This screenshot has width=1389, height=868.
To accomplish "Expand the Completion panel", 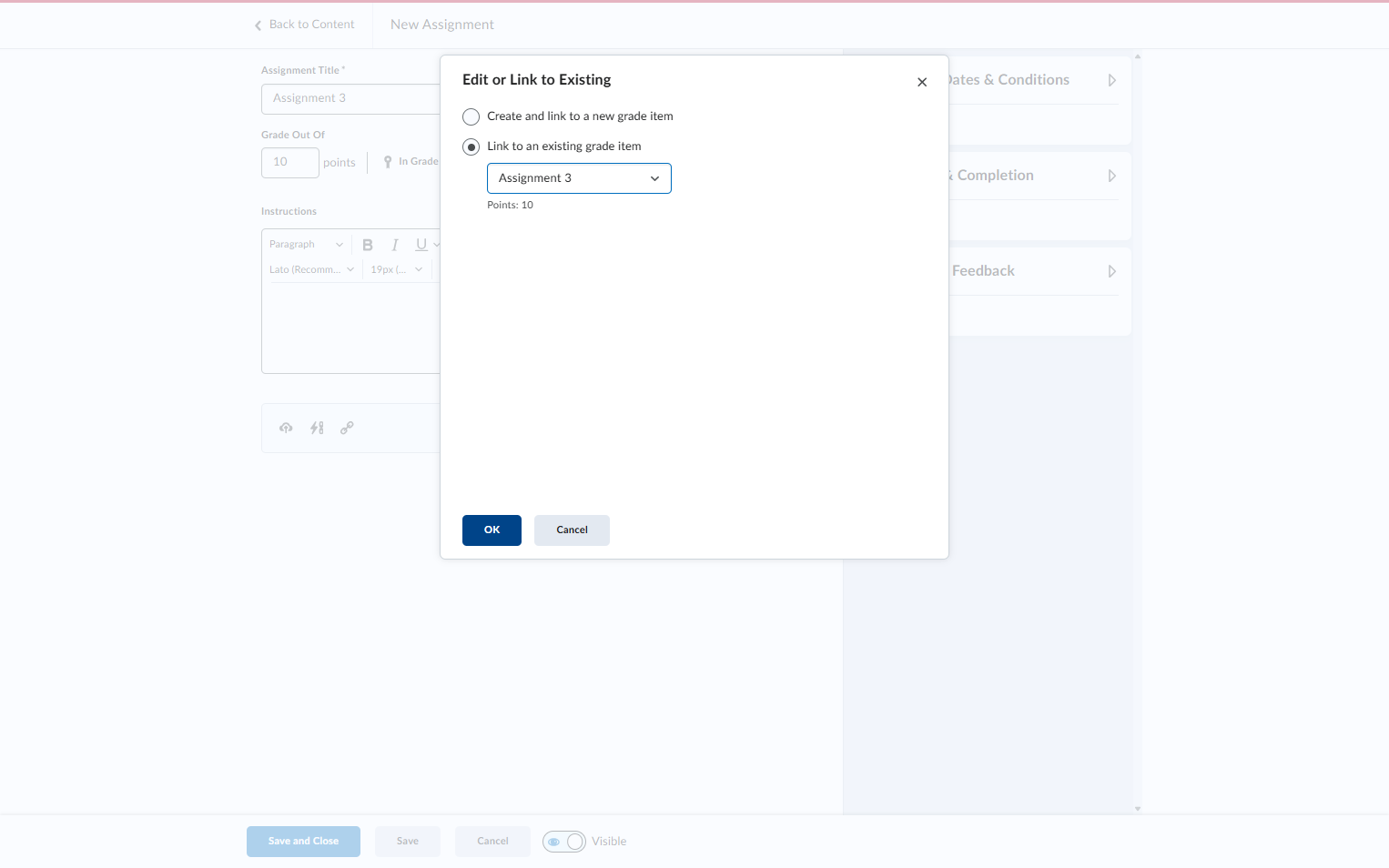I will point(1111,176).
